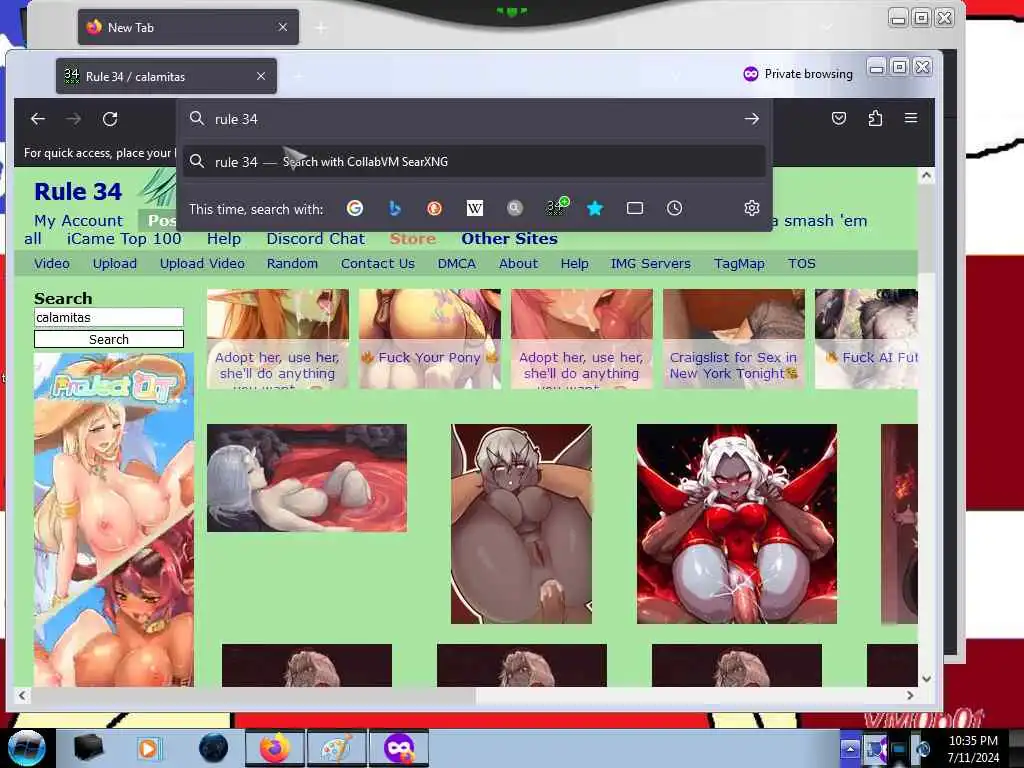Click the vertical scrollbar down arrow
The image size is (1024, 768).
pos(926,679)
